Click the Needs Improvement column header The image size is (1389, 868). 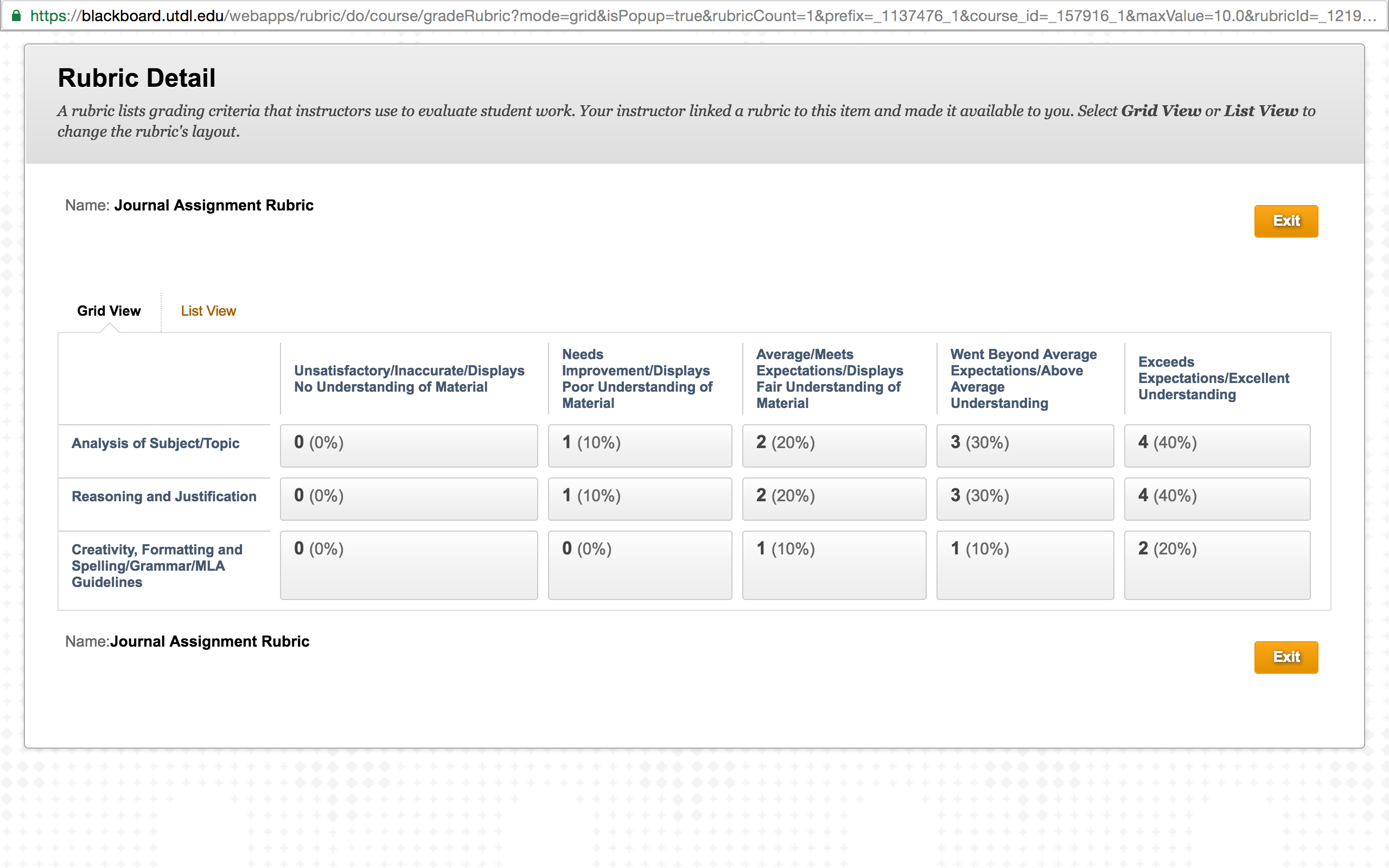pos(637,378)
